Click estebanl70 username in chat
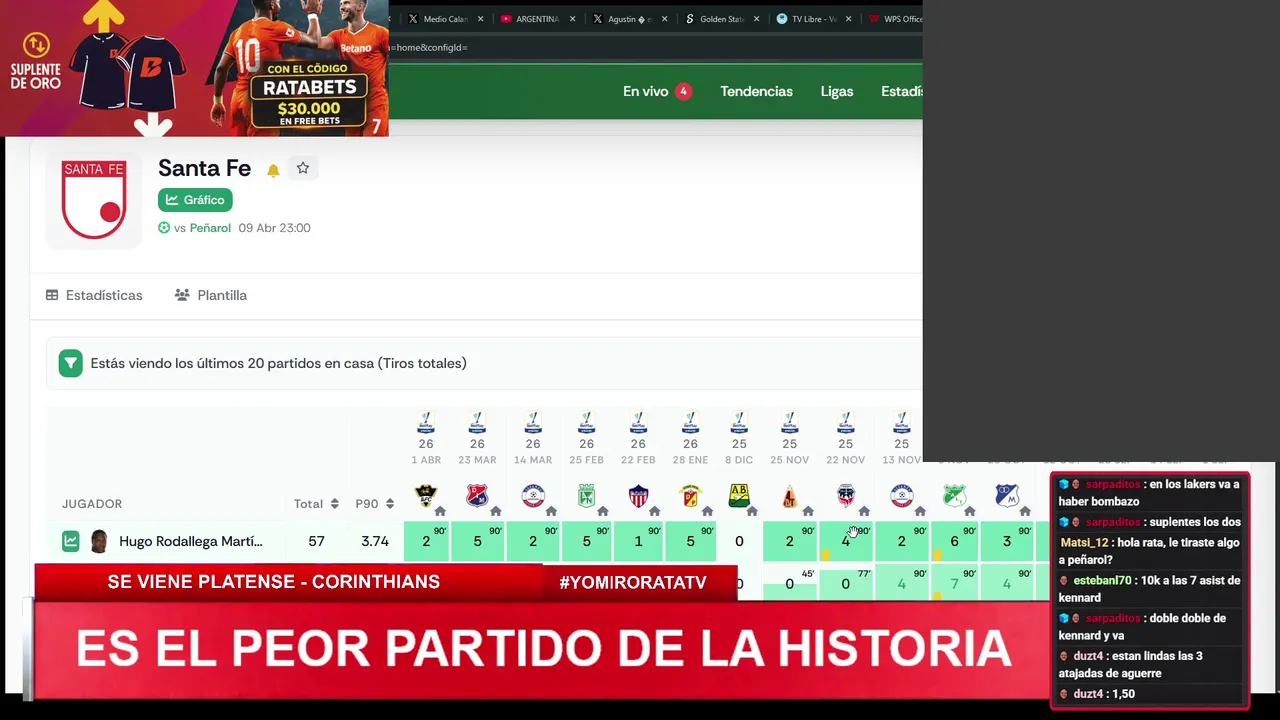Viewport: 1280px width, 720px height. [x=1102, y=581]
